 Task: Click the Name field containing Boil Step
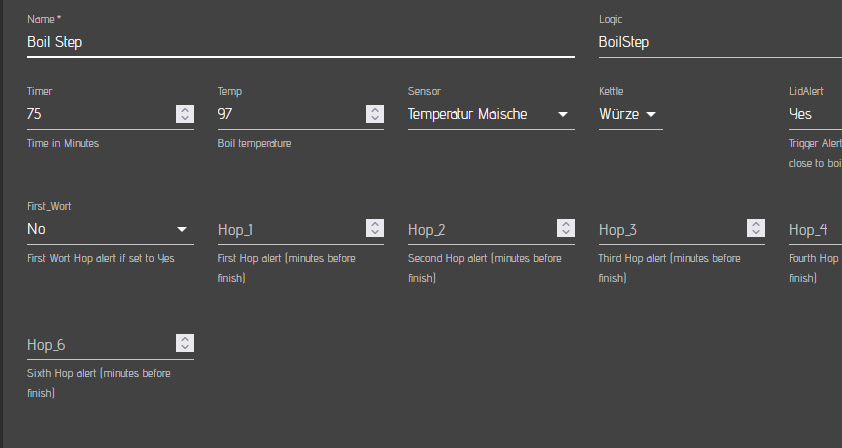click(300, 43)
